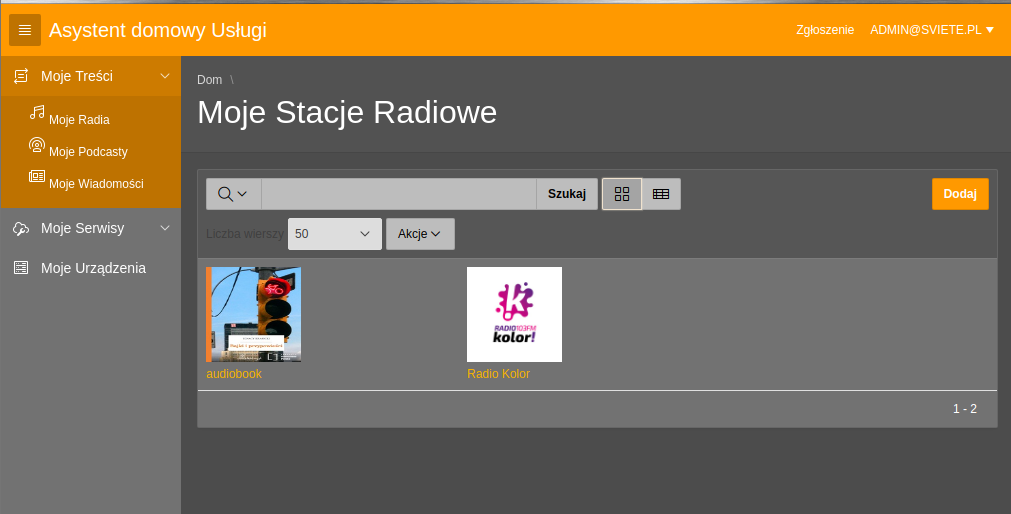Switch to table report view
Viewport: 1011px width, 514px height.
(x=661, y=194)
